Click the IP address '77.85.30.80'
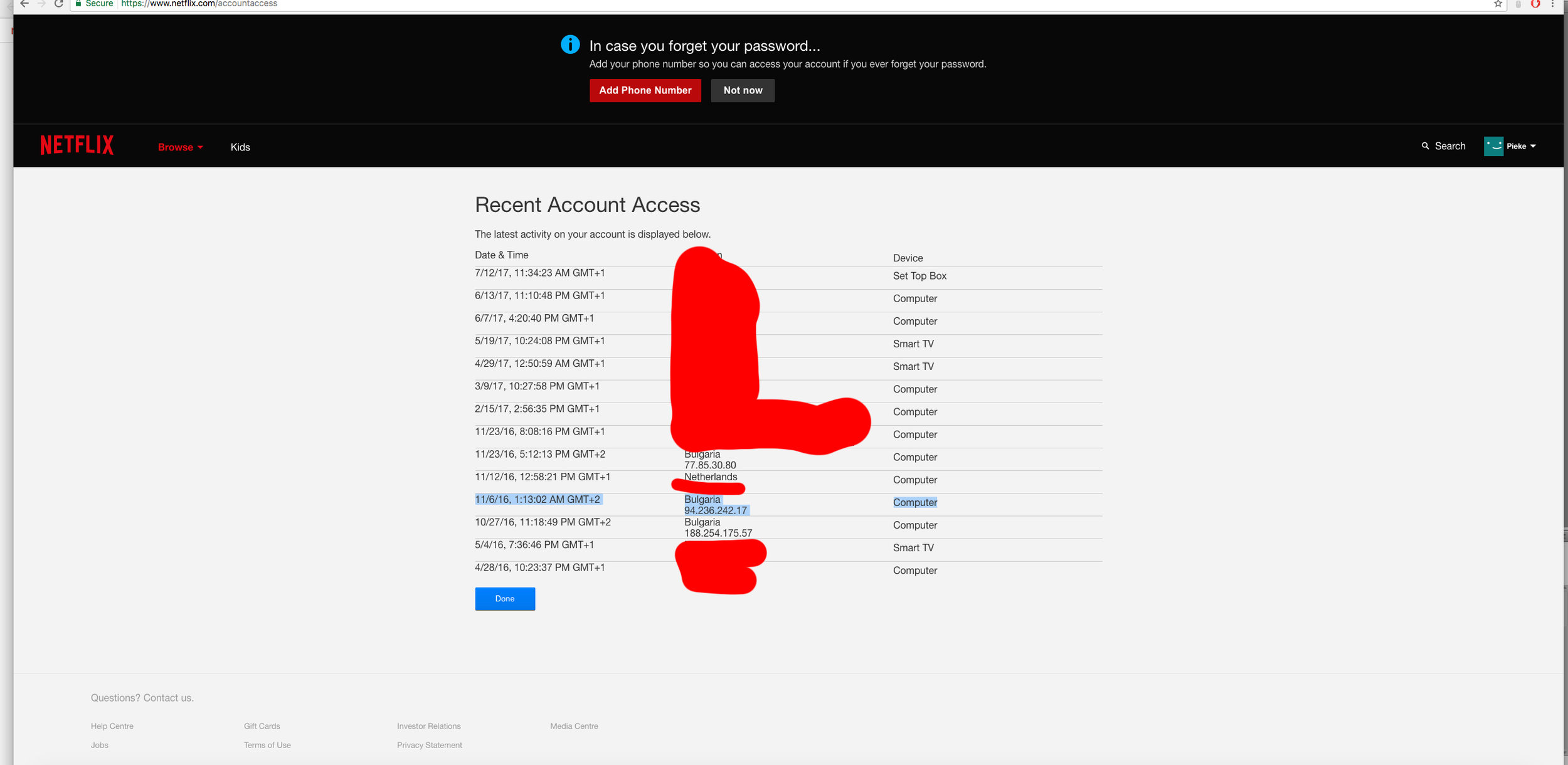Image resolution: width=1568 pixels, height=765 pixels. point(710,465)
